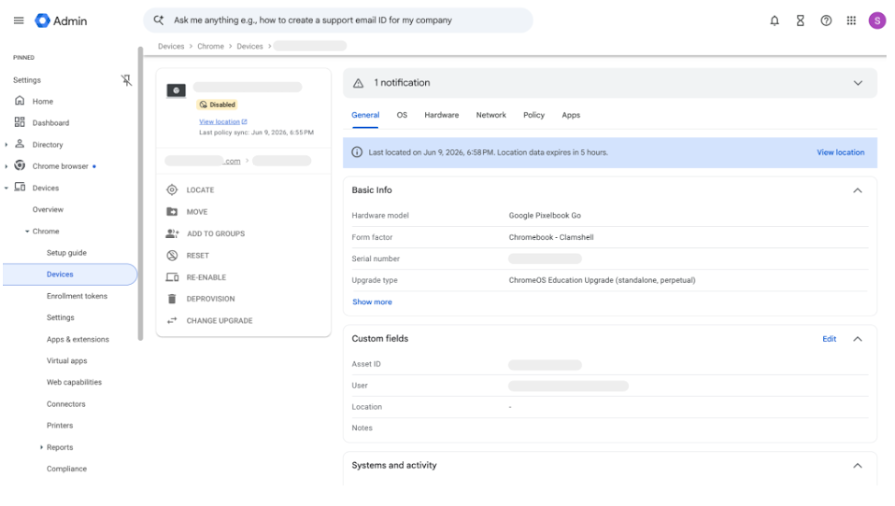Collapse the Devices tree item
Screen dimensions: 895x506
coord(6,188)
